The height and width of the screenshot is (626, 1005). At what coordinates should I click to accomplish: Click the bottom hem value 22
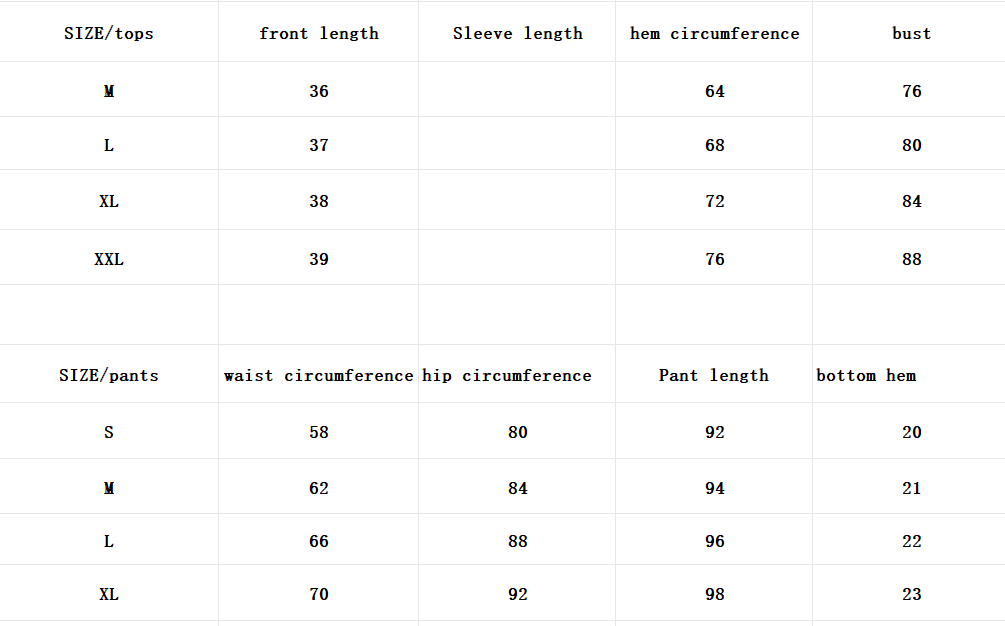coord(911,541)
